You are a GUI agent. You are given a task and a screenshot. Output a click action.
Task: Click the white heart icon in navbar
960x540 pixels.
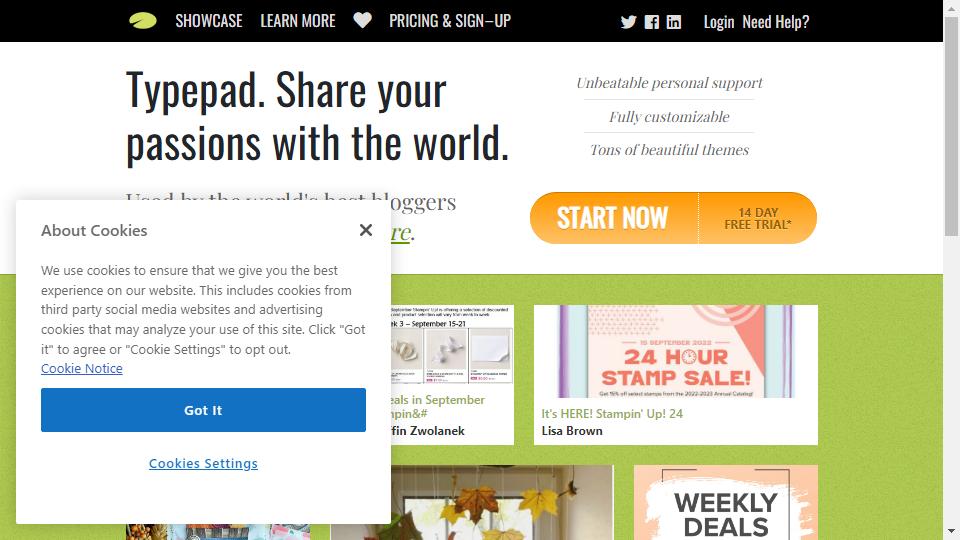tap(362, 20)
